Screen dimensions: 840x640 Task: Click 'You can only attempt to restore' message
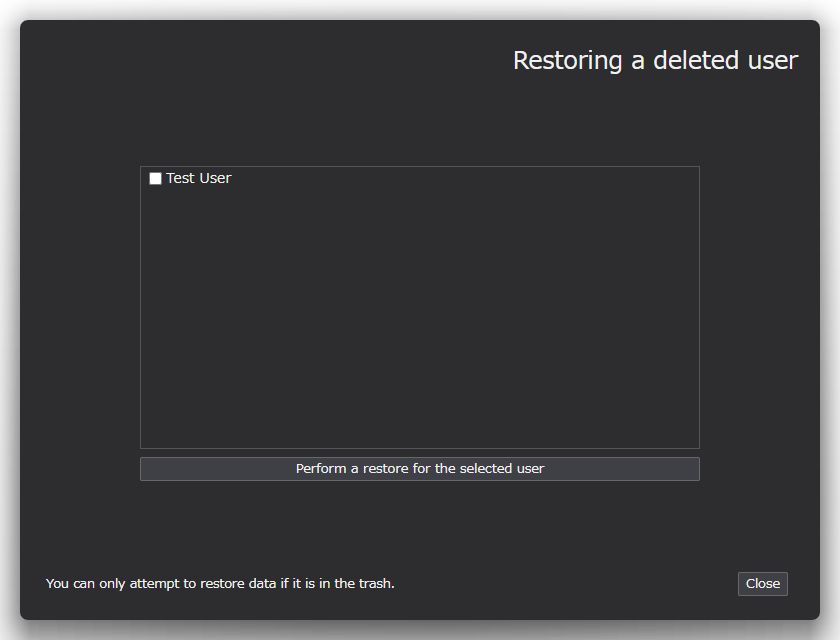pos(220,583)
